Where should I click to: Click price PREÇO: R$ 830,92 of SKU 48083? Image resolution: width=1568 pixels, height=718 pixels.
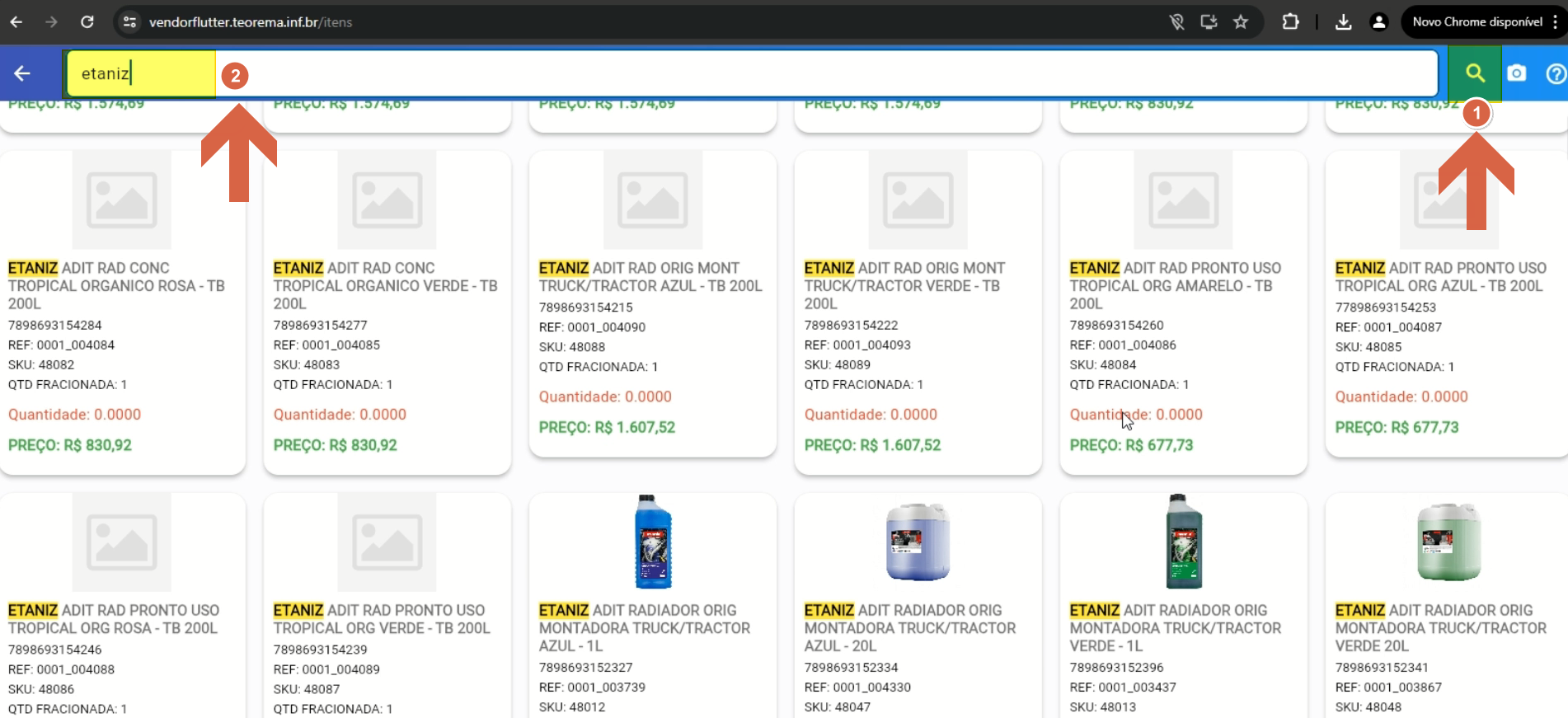pos(335,445)
